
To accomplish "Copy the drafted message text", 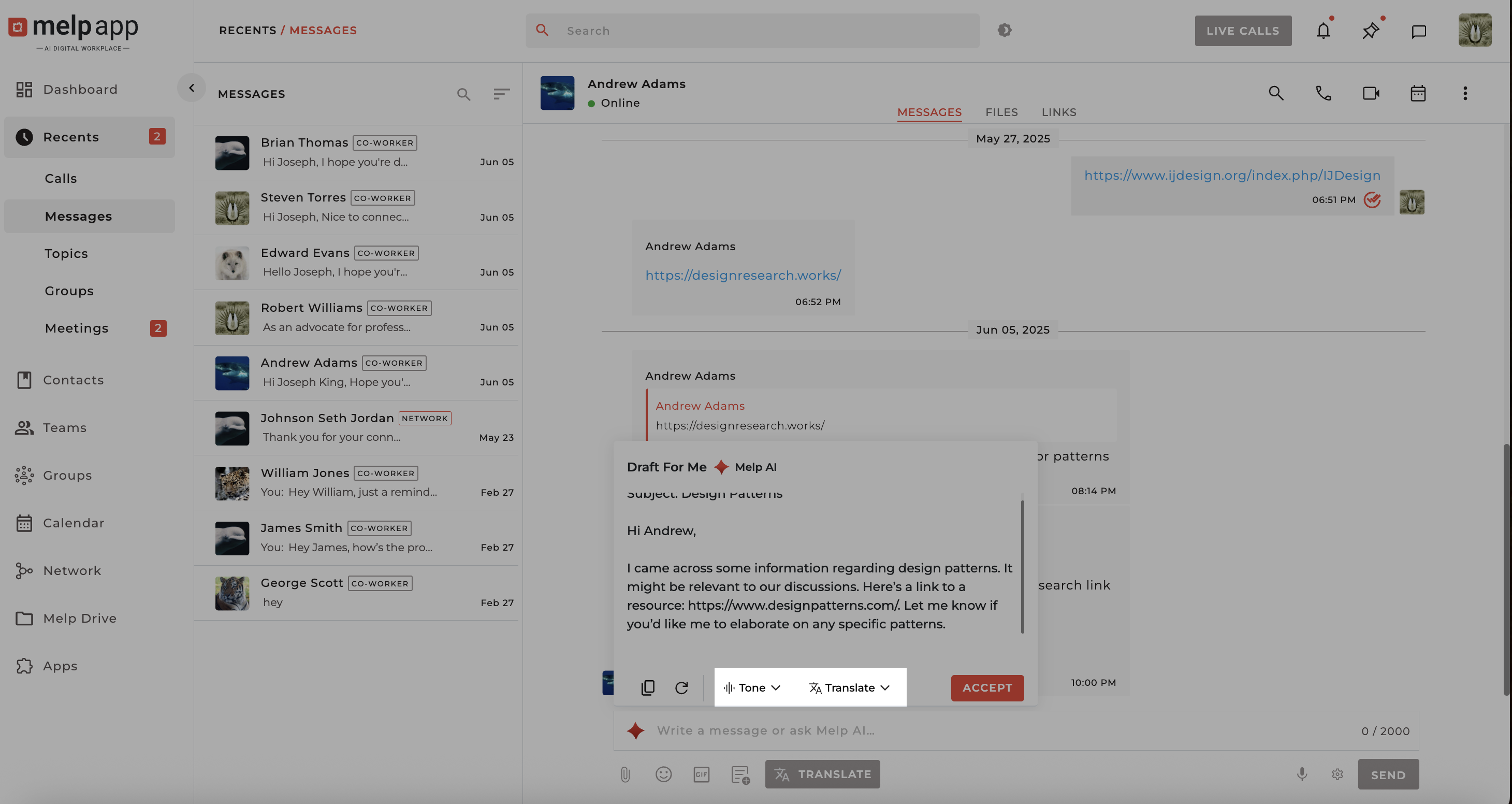I will (647, 688).
